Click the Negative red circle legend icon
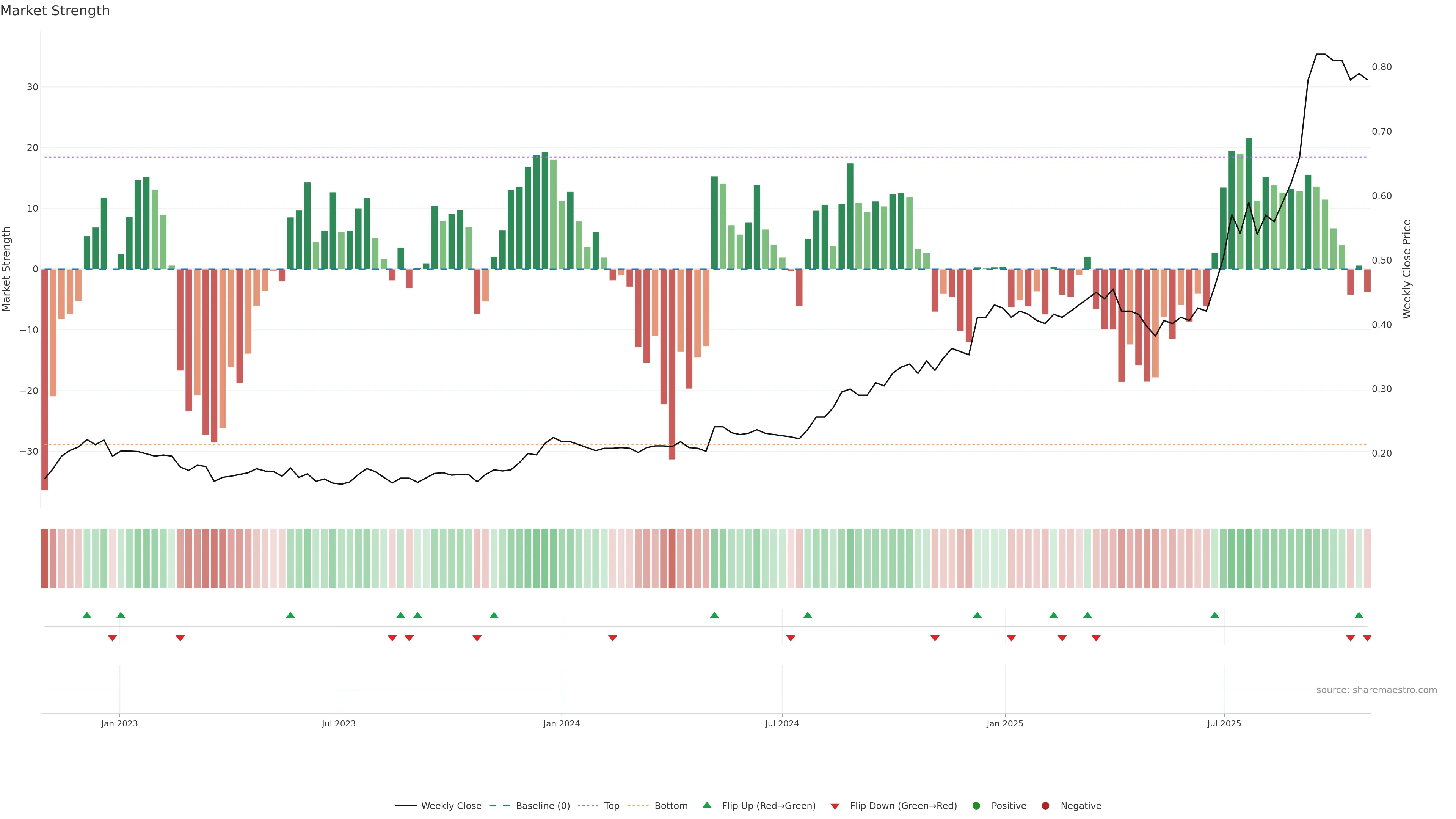The width and height of the screenshot is (1456, 819). coord(1045,805)
